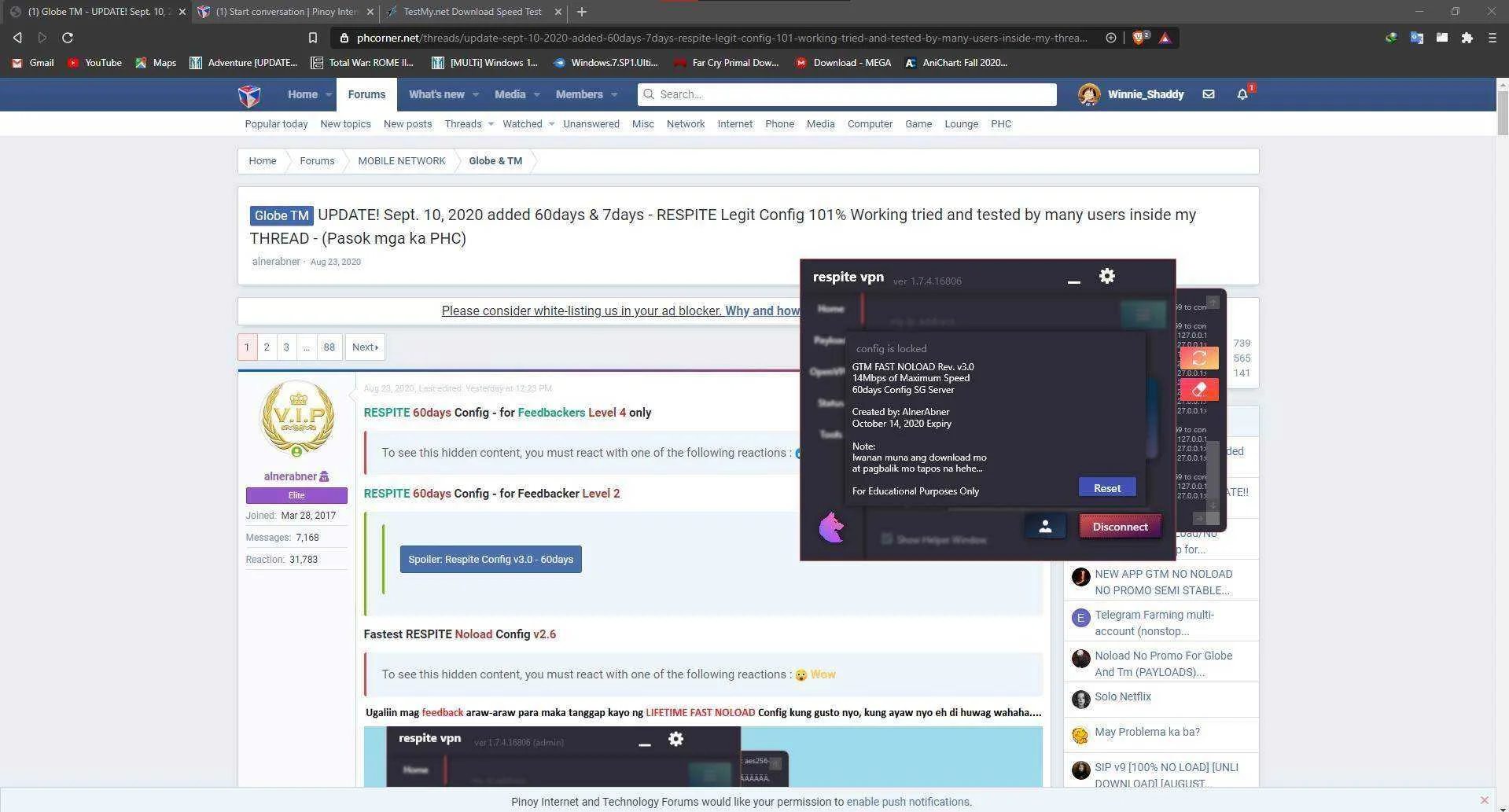The width and height of the screenshot is (1509, 812).
Task: Open the Forums navigation tab
Action: coord(366,94)
